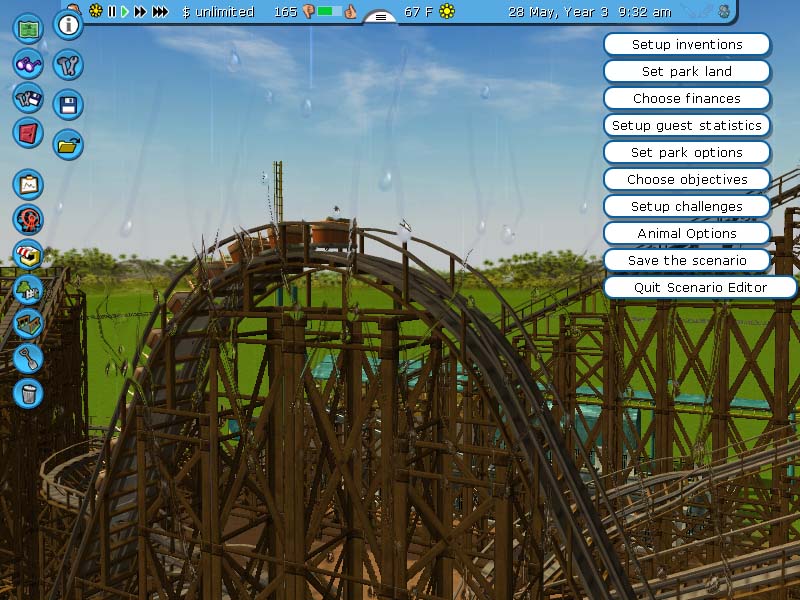
Task: Set game to normal play speed
Action: pyautogui.click(x=124, y=11)
